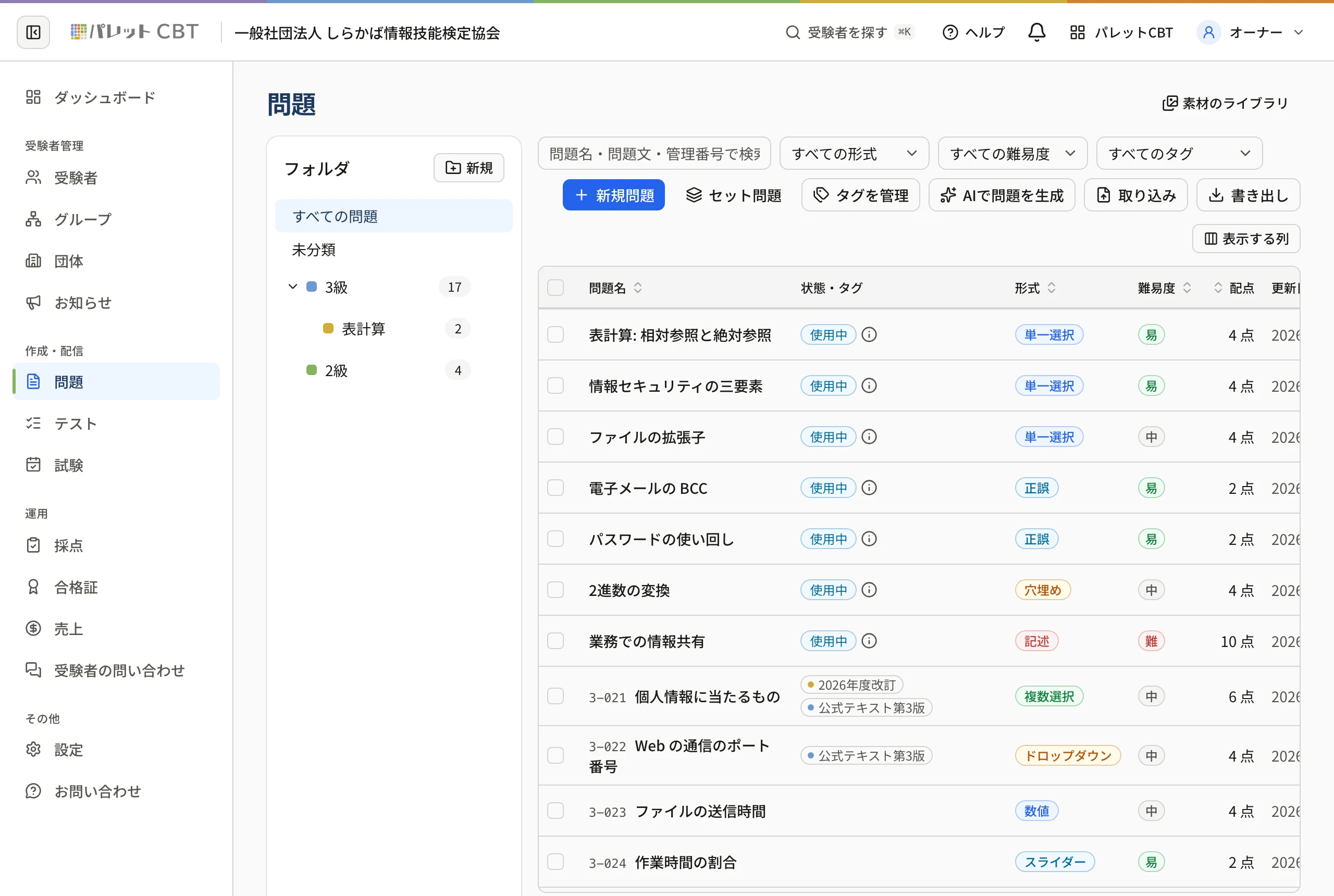
Task: Click AIで問題を生成 button
Action: pos(1002,195)
